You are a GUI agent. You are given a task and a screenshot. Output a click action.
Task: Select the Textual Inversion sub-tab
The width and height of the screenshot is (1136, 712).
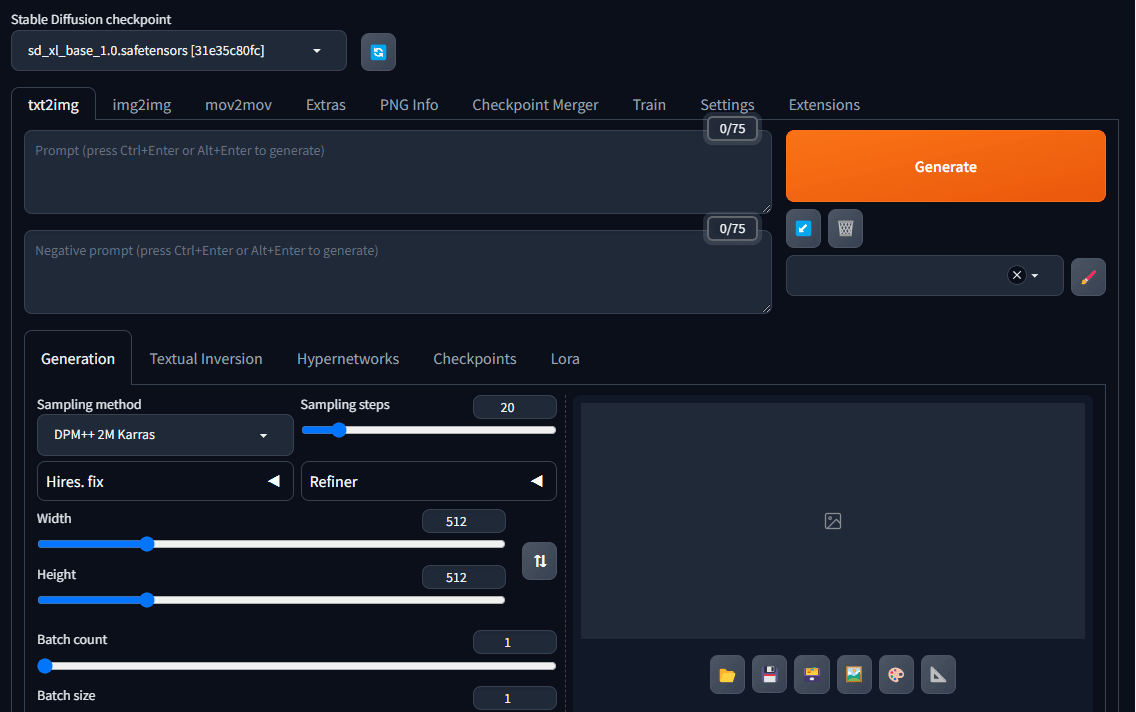pyautogui.click(x=206, y=359)
